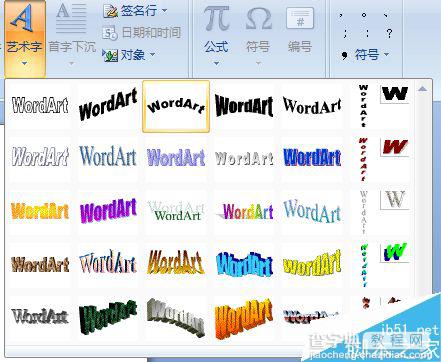The width and height of the screenshot is (441, 362).
Task: Select light purple bold WordArt style
Action: [x=176, y=157]
